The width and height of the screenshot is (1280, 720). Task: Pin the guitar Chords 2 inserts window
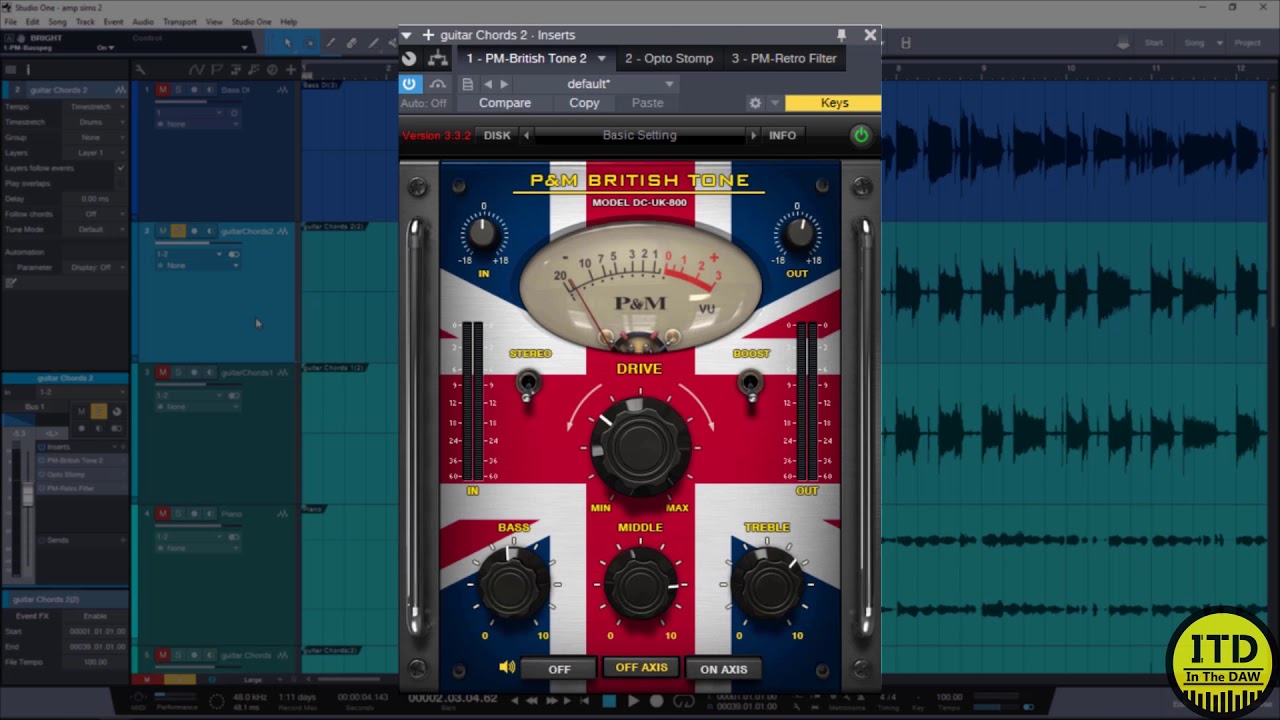842,35
